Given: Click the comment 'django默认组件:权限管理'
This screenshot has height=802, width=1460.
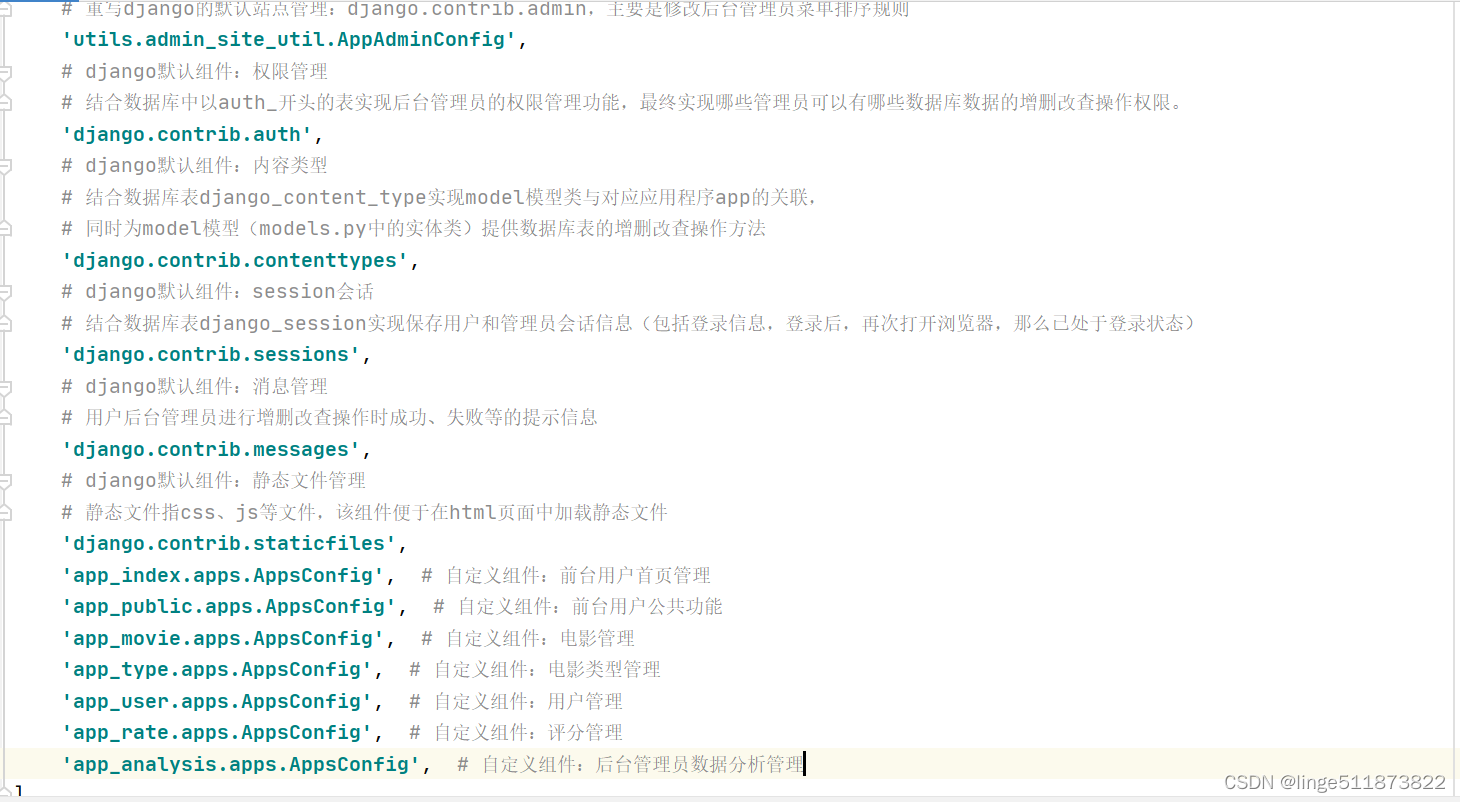Looking at the screenshot, I should click(x=195, y=72).
